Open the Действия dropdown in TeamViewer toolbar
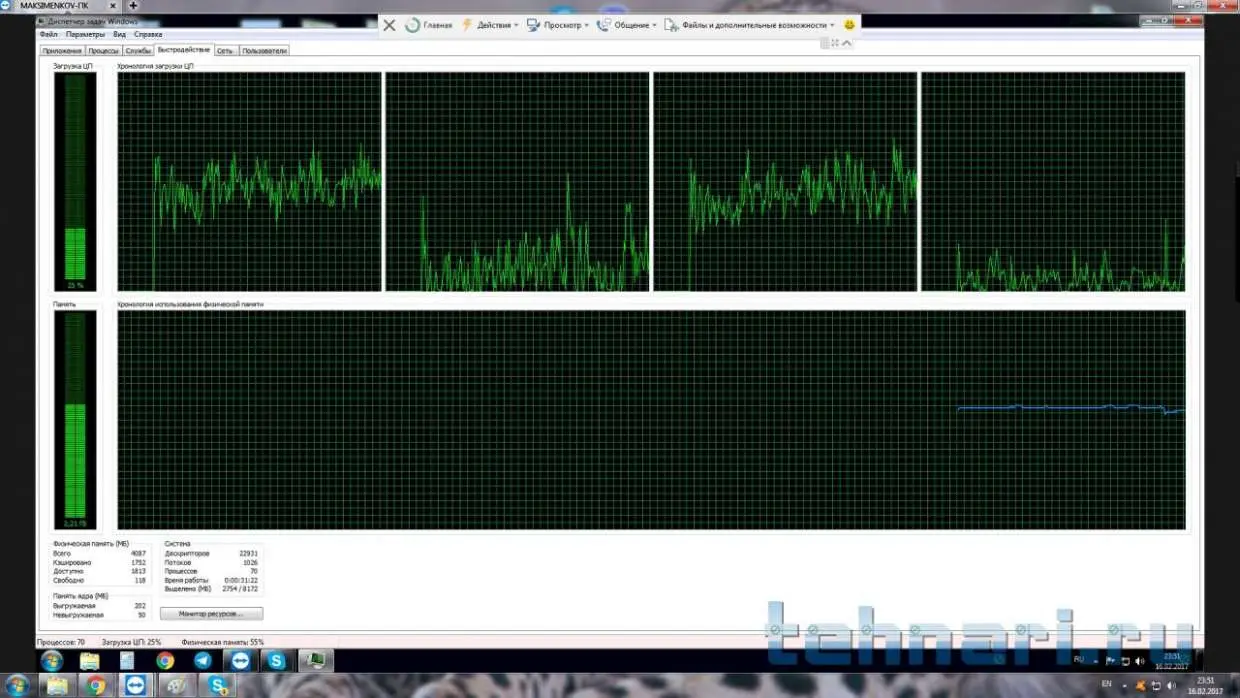The height and width of the screenshot is (698, 1240). (490, 25)
